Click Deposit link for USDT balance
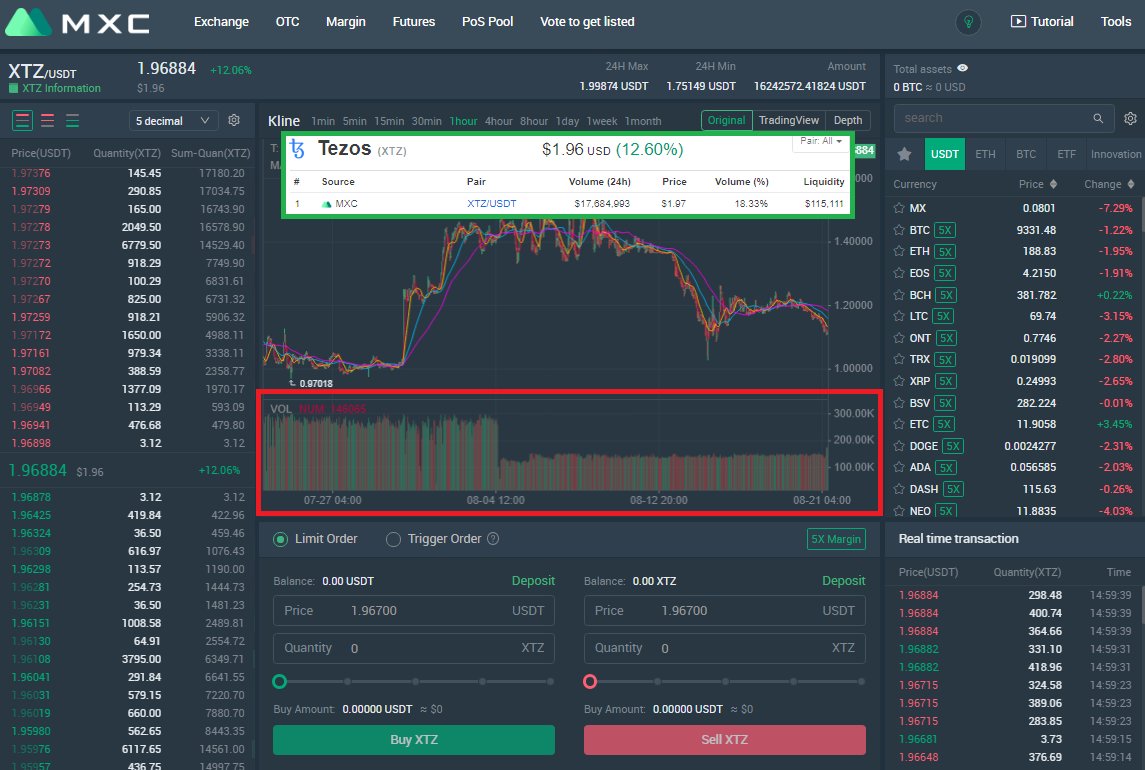This screenshot has width=1145, height=770. point(533,581)
